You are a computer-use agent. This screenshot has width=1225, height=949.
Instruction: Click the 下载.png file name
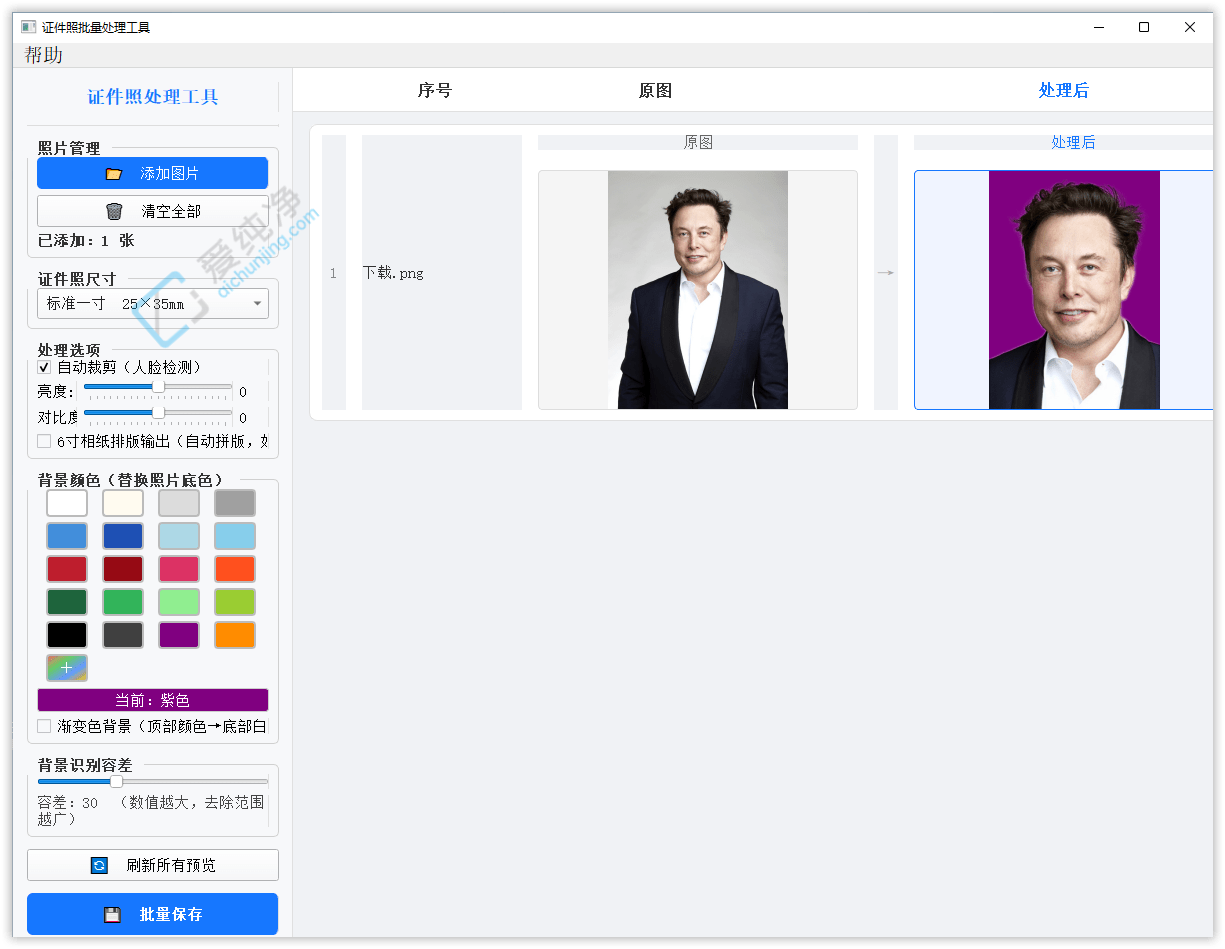pyautogui.click(x=393, y=273)
